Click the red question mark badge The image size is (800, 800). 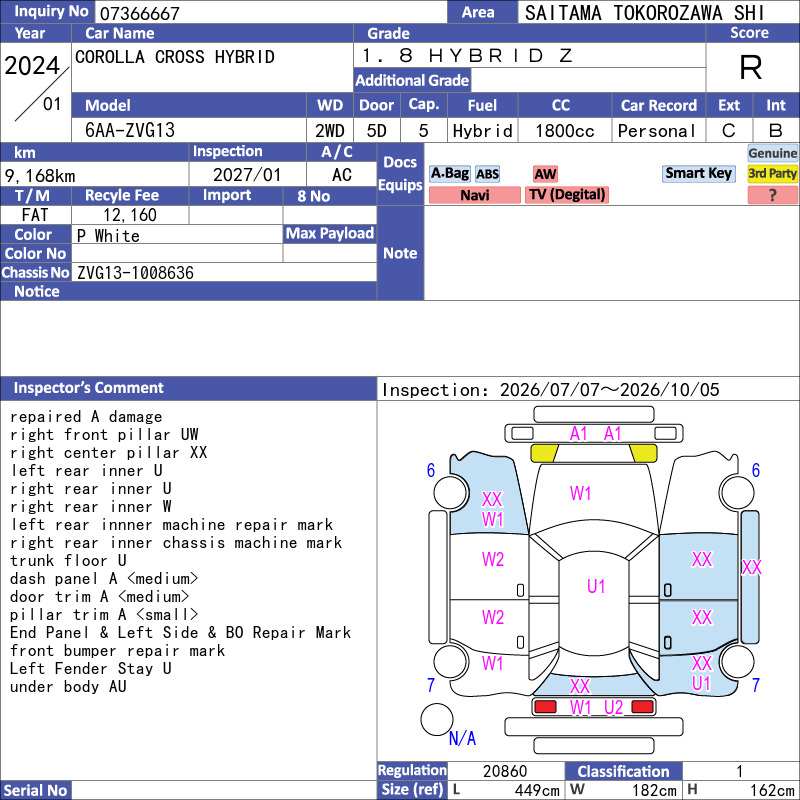[772, 195]
